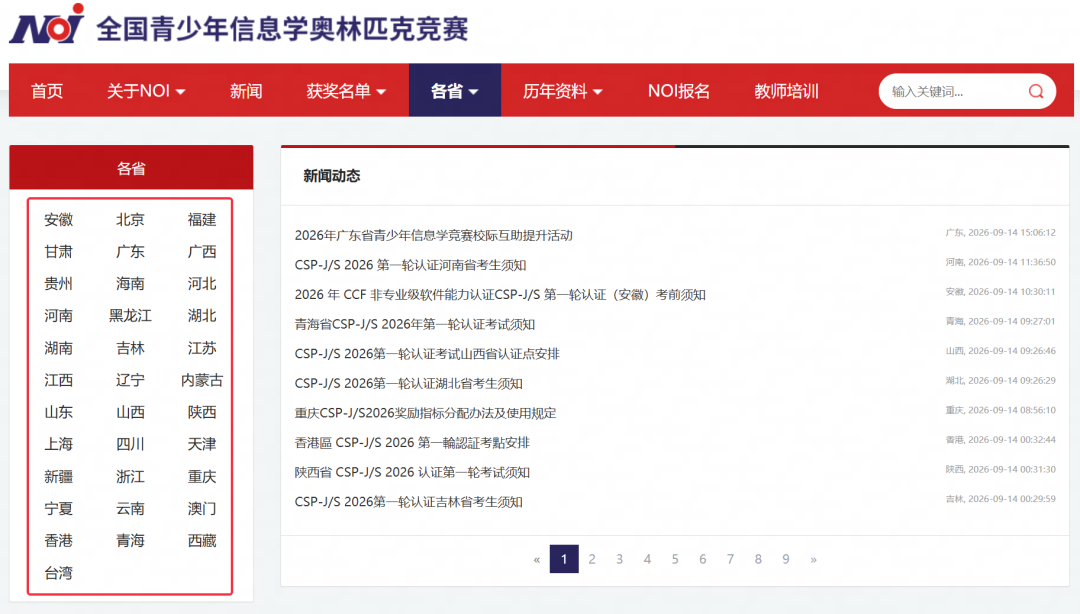
Task: Open the 湖北省考生须知 news article
Action: [x=408, y=384]
